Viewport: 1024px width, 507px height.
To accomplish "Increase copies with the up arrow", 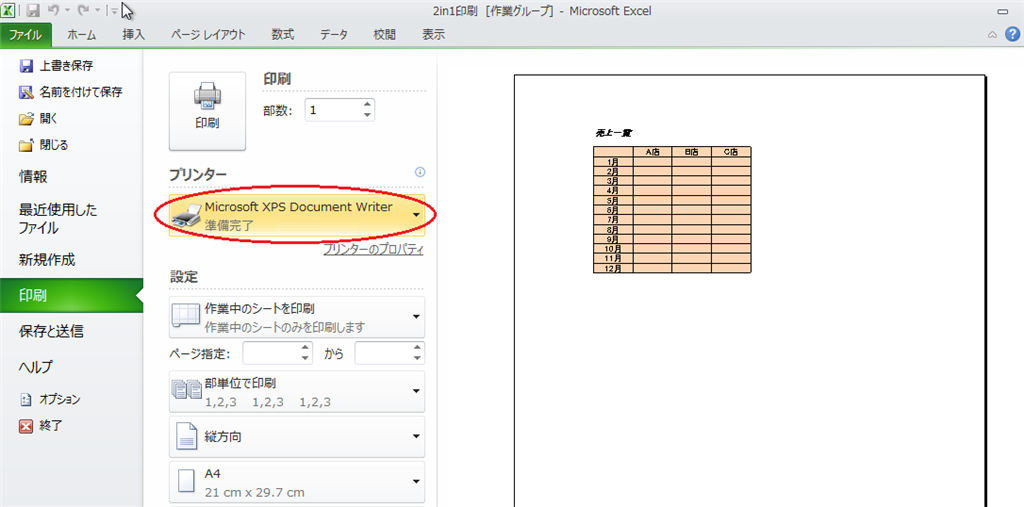I will [x=367, y=104].
